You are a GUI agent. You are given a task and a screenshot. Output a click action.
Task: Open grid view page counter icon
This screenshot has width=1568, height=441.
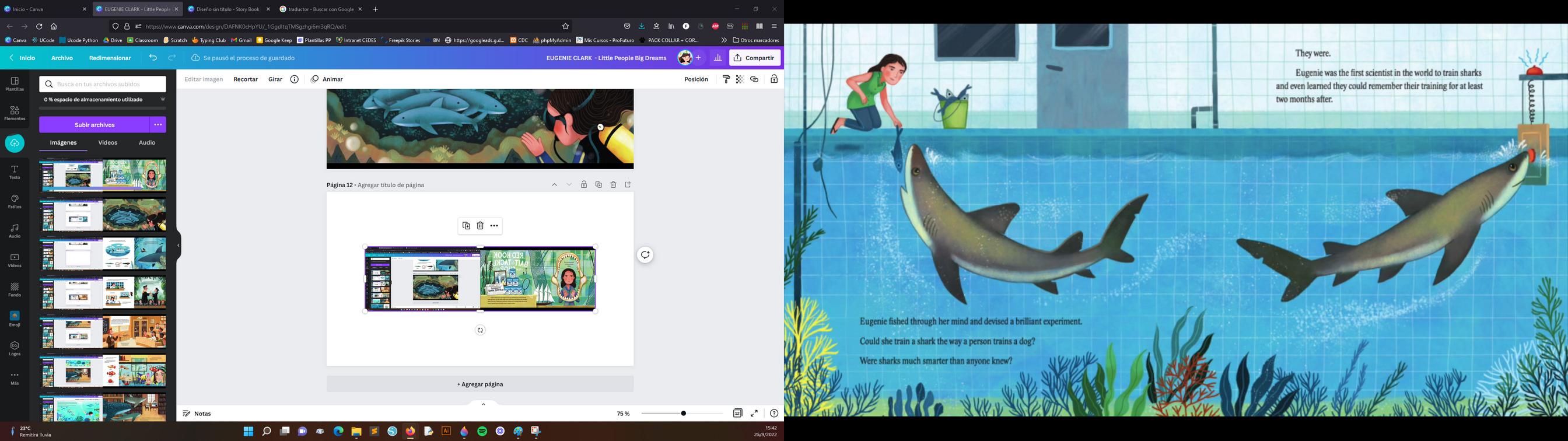pyautogui.click(x=738, y=413)
